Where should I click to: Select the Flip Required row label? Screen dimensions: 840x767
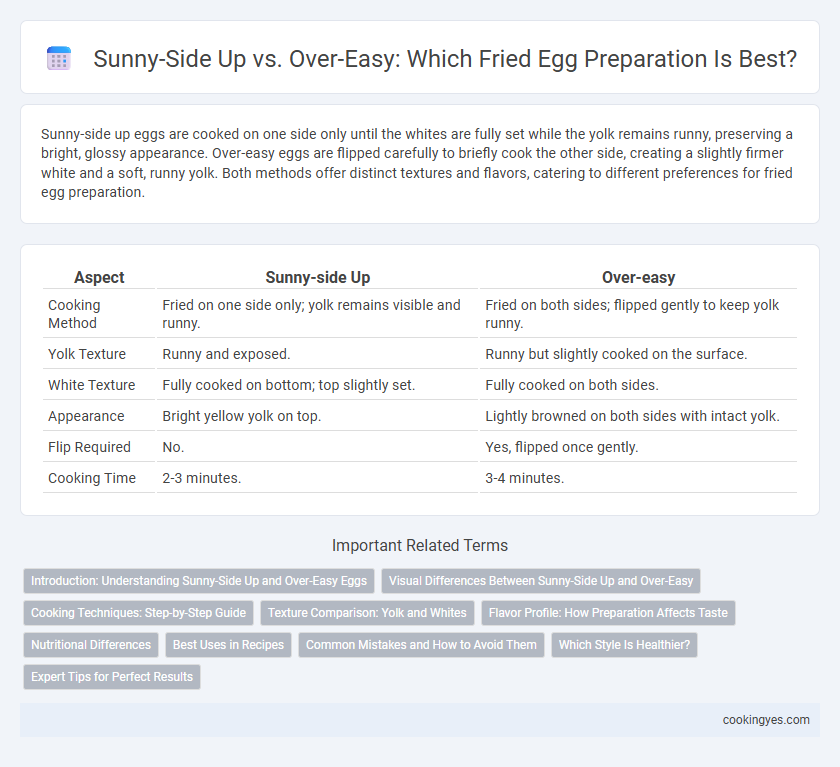click(x=89, y=447)
